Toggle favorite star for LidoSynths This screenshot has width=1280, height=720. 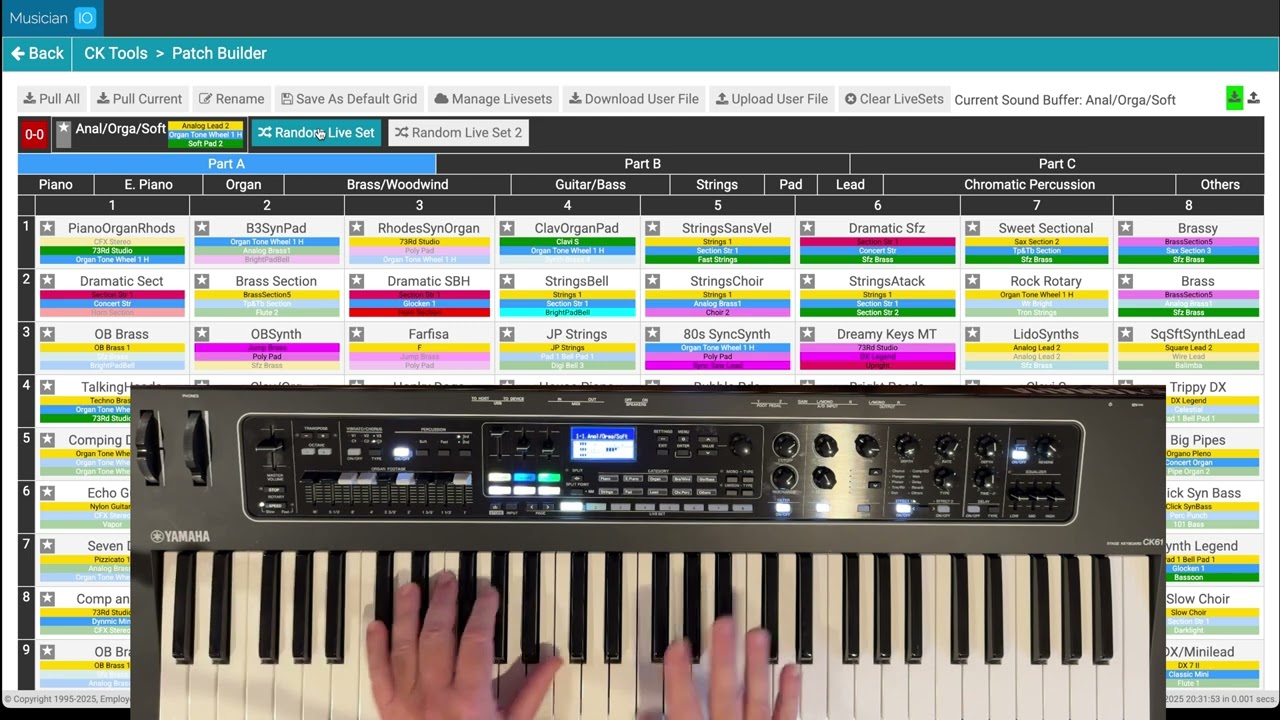[x=972, y=334]
